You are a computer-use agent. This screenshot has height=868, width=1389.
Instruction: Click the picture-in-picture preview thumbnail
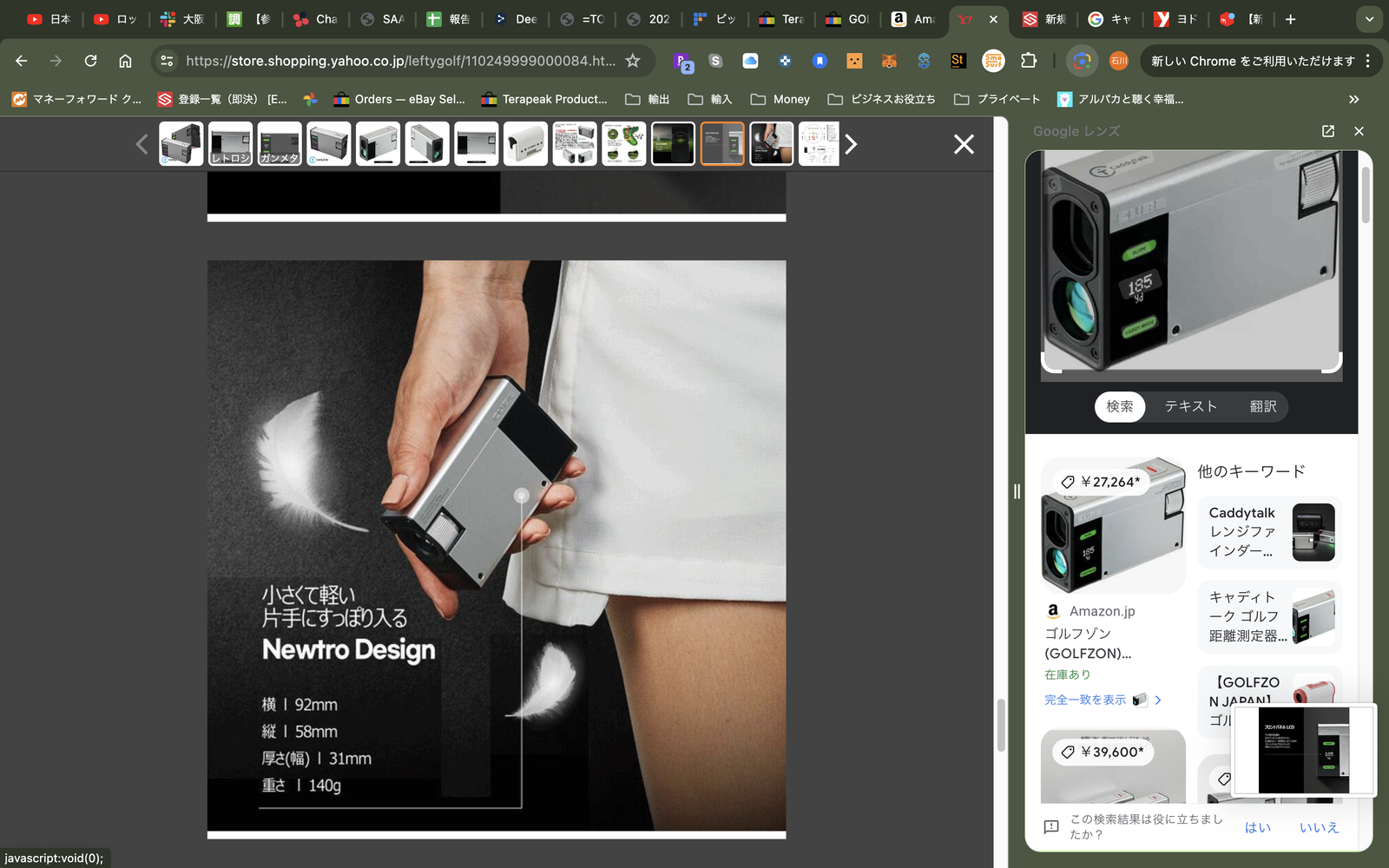pos(1305,750)
